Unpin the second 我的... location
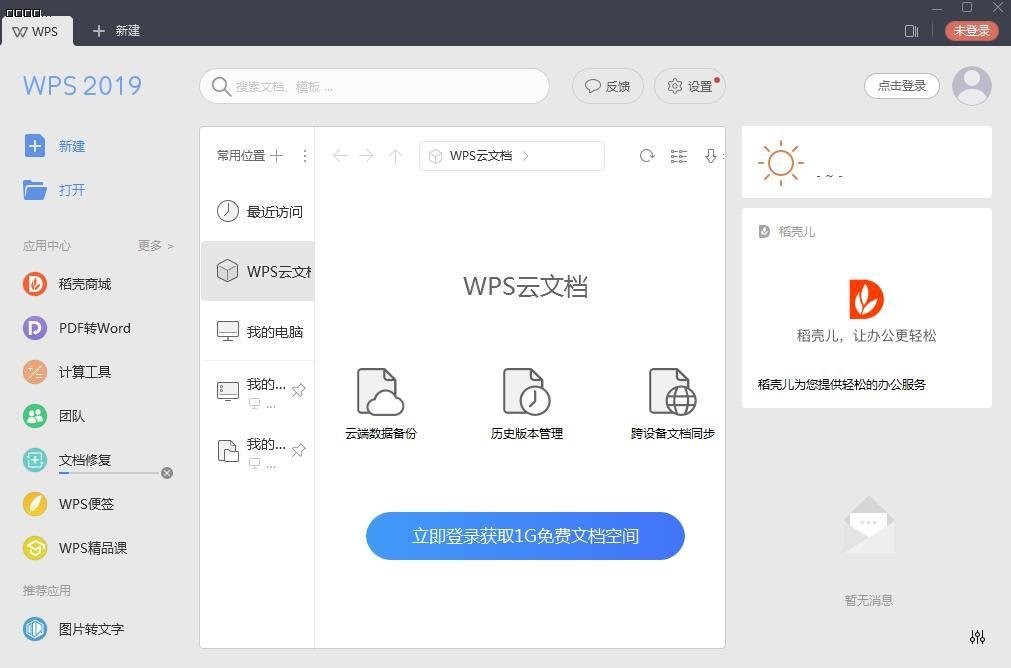The image size is (1011, 668). click(x=299, y=450)
